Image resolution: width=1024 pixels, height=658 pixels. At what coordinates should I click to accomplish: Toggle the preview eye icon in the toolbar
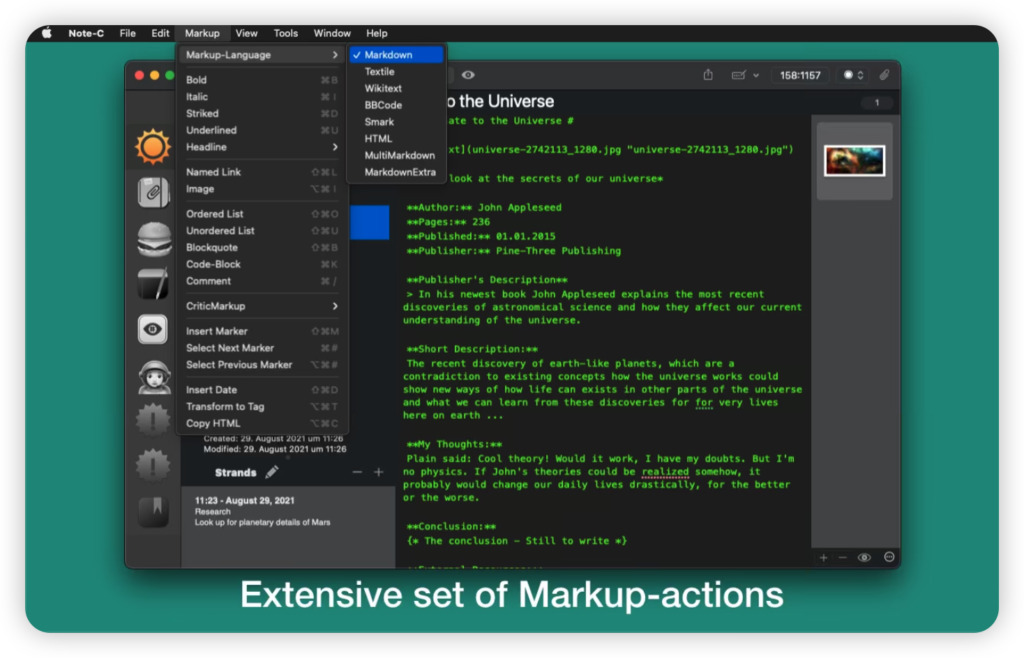point(468,74)
